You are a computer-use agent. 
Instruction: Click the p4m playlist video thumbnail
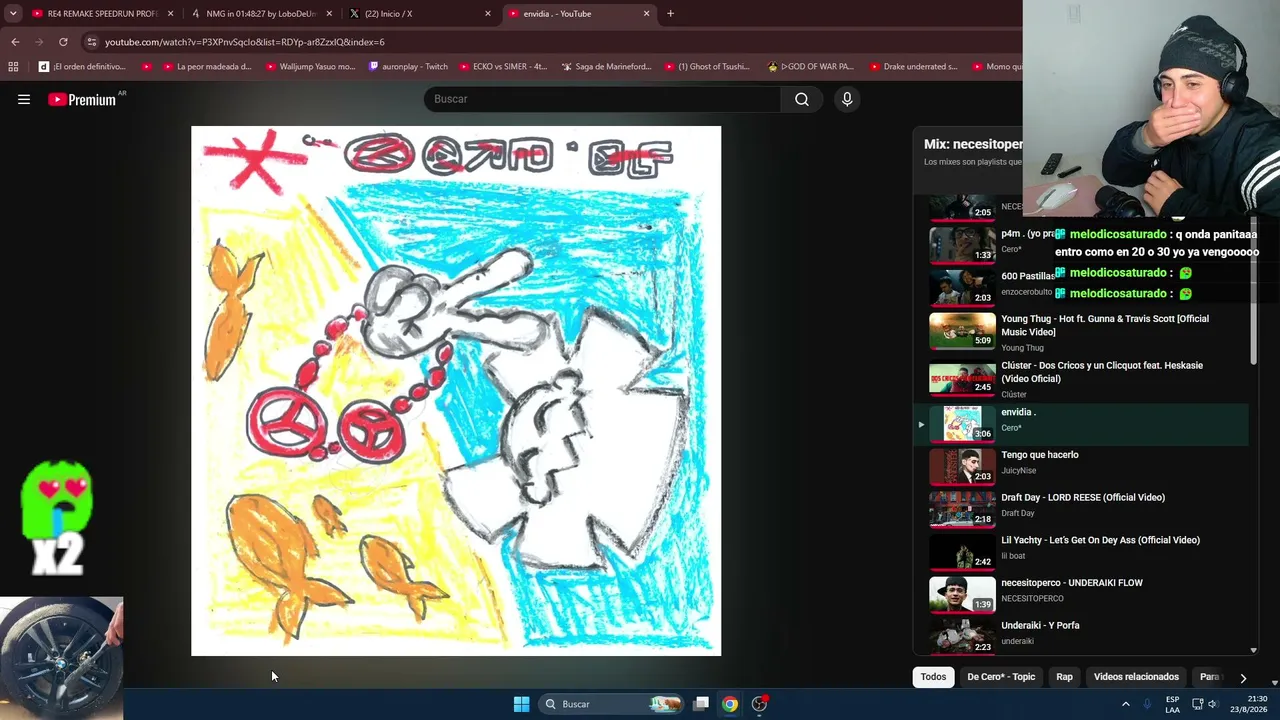click(962, 245)
